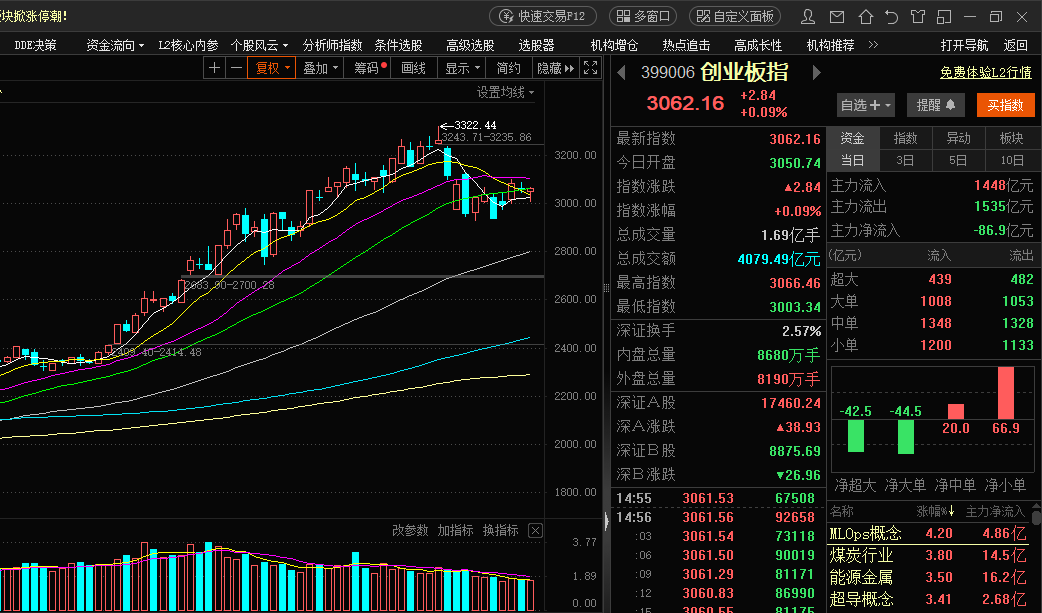Viewport: 1042px width, 613px height.
Task: Open the 自选+ watchlist dropdown
Action: coord(865,105)
